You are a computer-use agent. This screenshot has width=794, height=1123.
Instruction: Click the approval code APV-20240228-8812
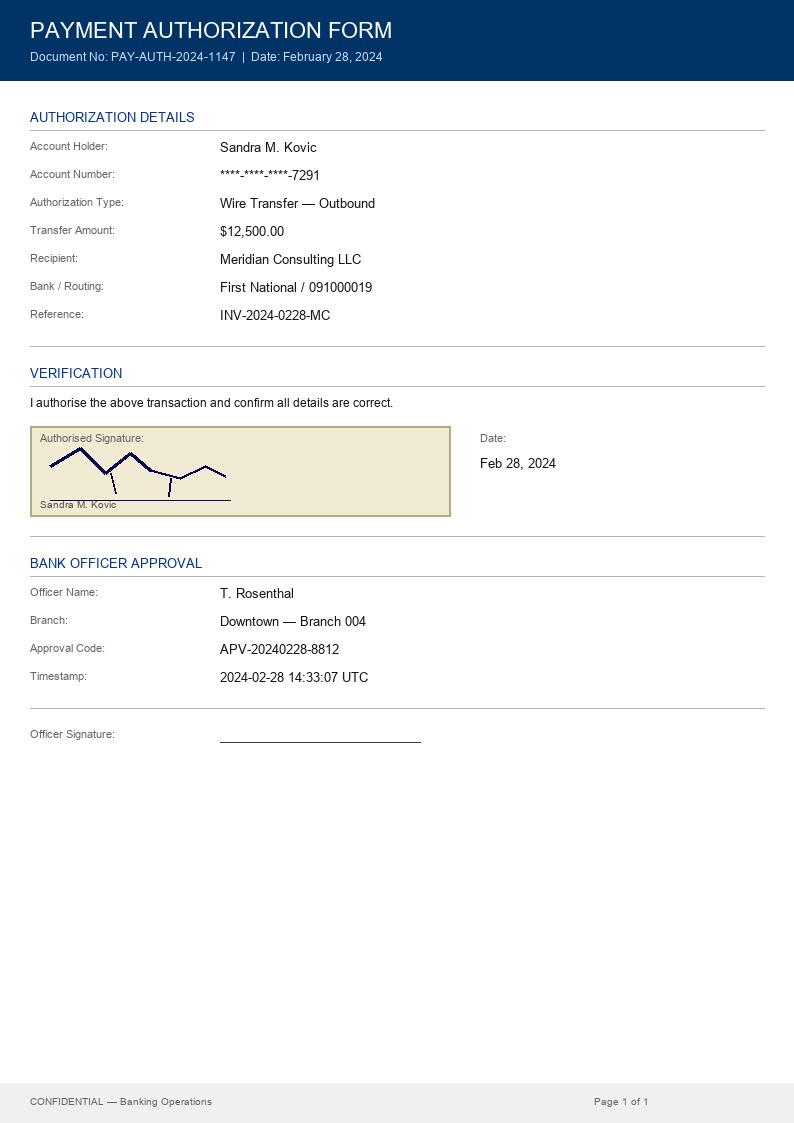point(279,649)
